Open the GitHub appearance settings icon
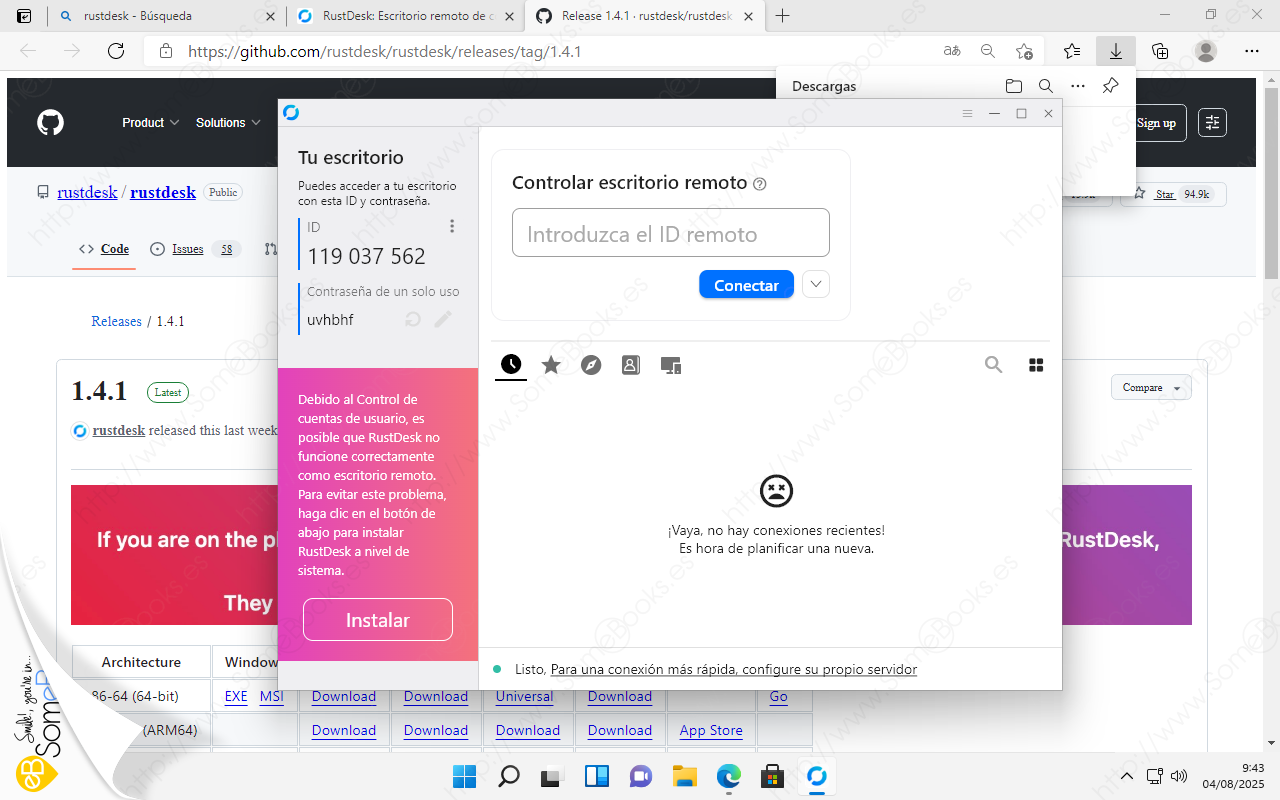 tap(1213, 123)
